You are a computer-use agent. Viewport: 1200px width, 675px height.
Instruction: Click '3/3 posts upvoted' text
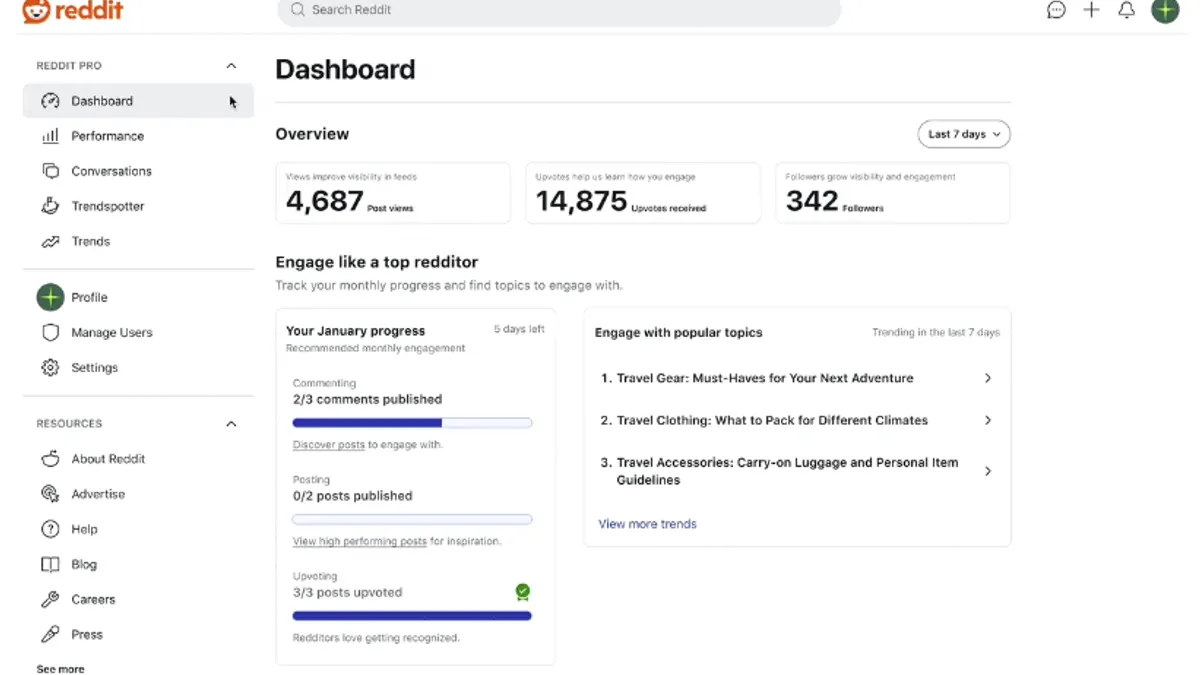coord(347,592)
